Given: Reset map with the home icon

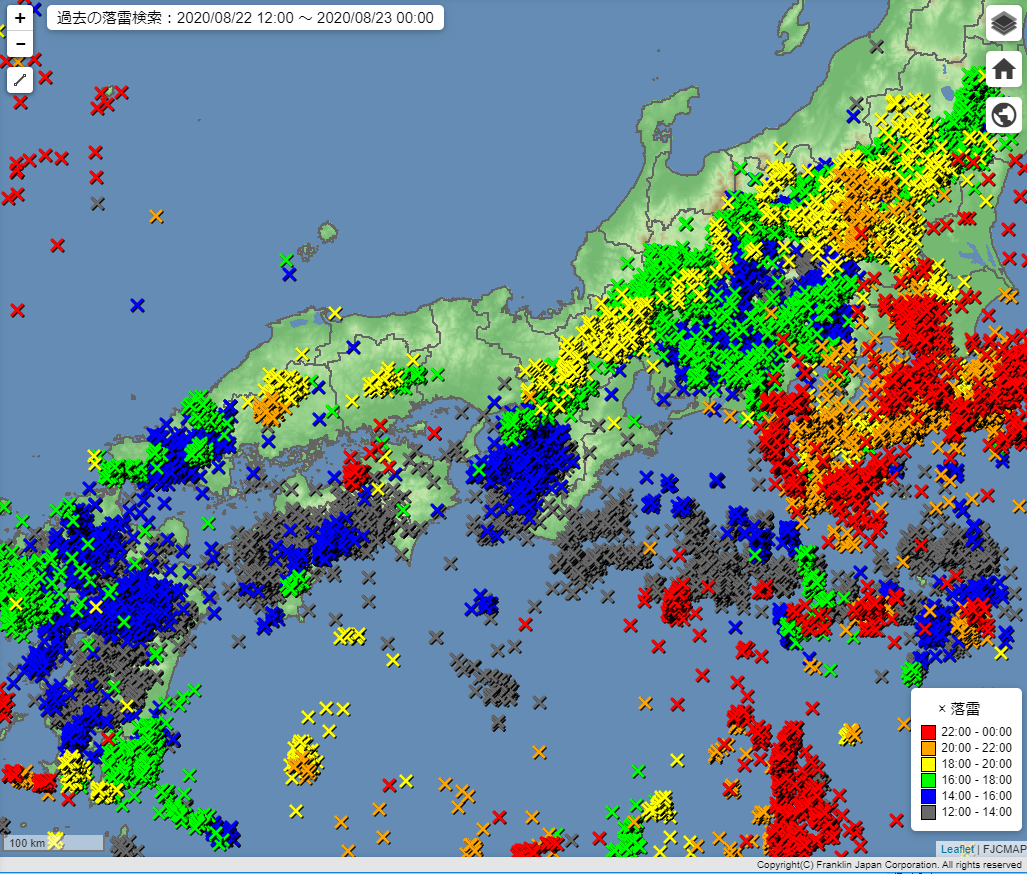Looking at the screenshot, I should tap(1003, 69).
